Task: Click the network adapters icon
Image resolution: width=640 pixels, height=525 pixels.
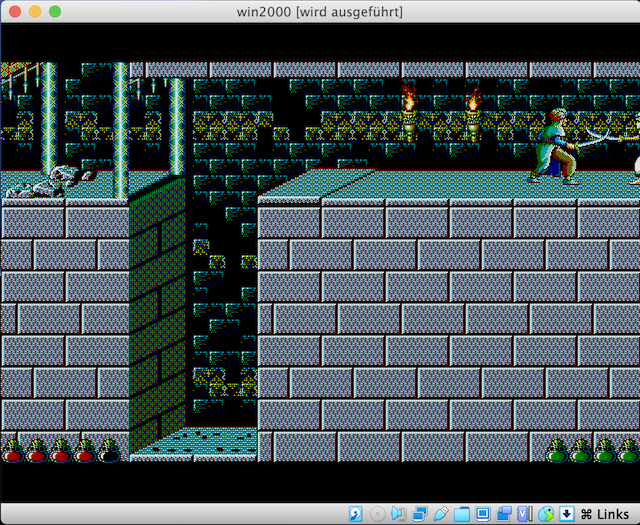Action: click(x=419, y=514)
